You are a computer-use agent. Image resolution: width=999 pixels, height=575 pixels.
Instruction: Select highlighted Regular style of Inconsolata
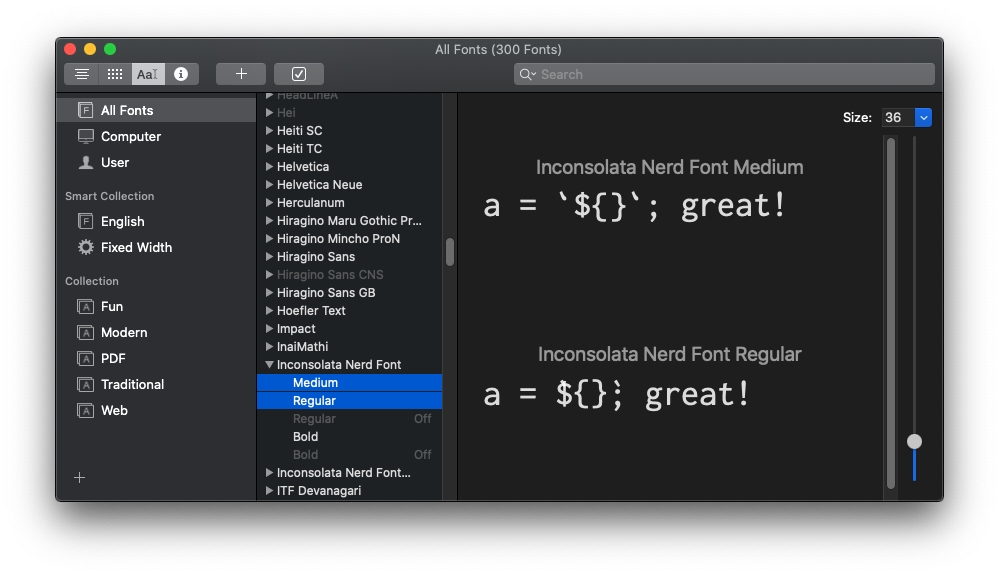click(x=349, y=401)
